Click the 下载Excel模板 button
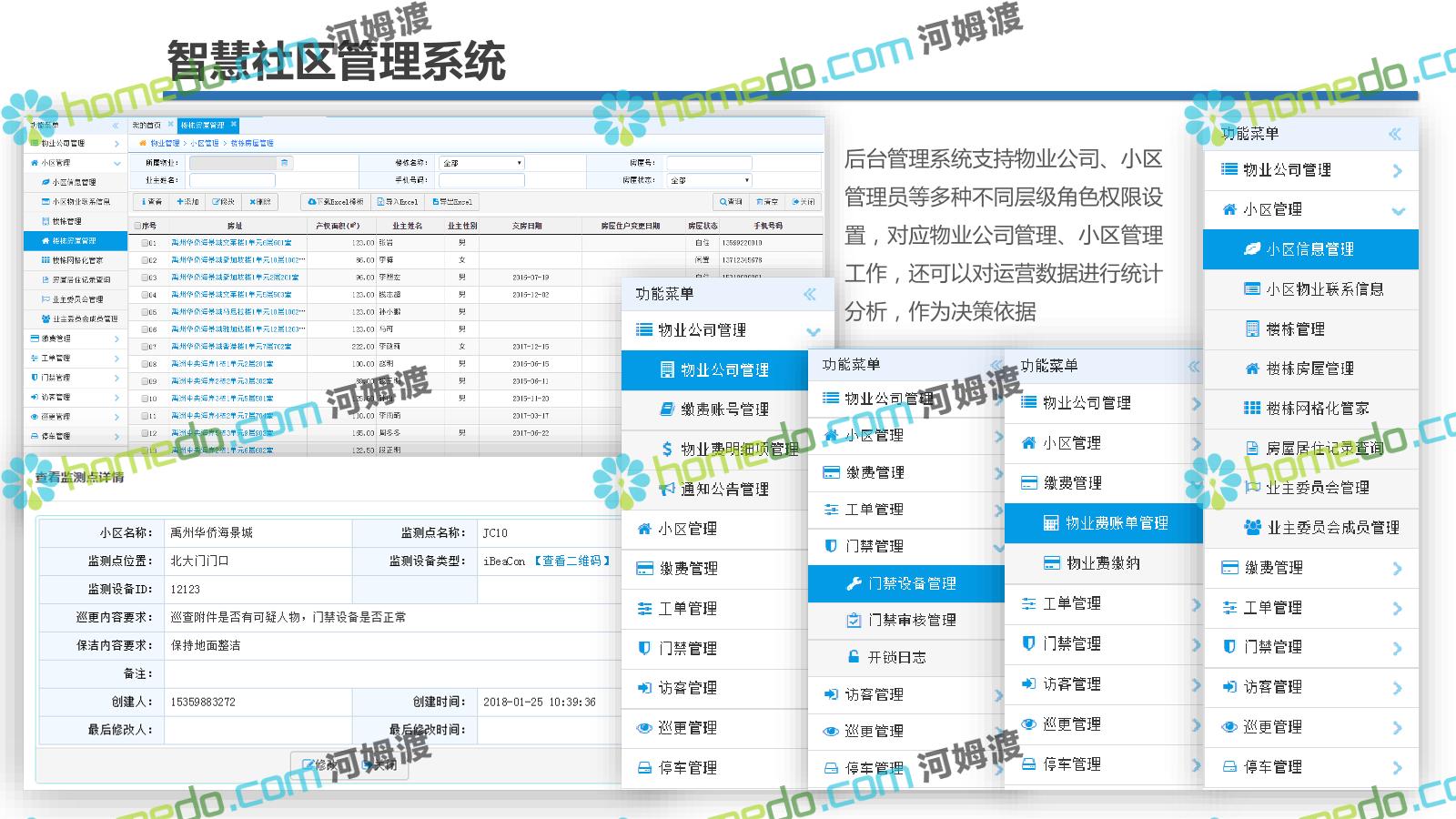Image resolution: width=1456 pixels, height=819 pixels. pos(336,202)
